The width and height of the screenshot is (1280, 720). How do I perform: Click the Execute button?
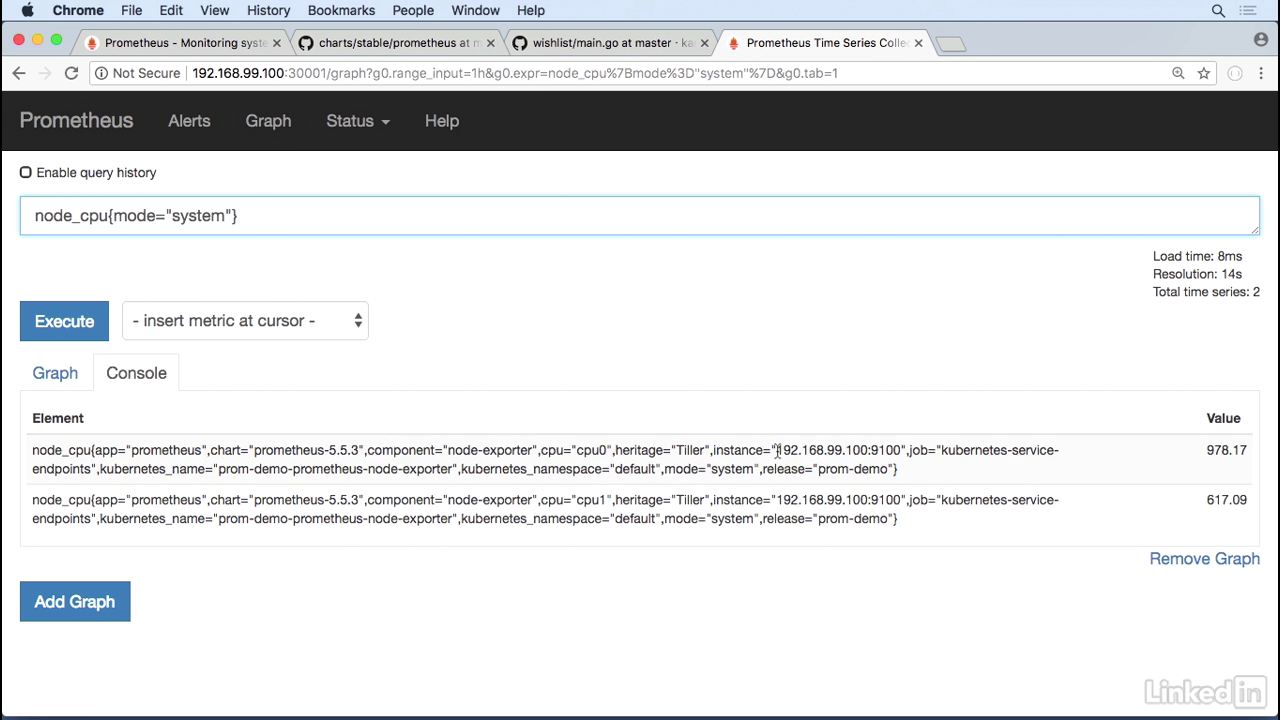pyautogui.click(x=64, y=321)
